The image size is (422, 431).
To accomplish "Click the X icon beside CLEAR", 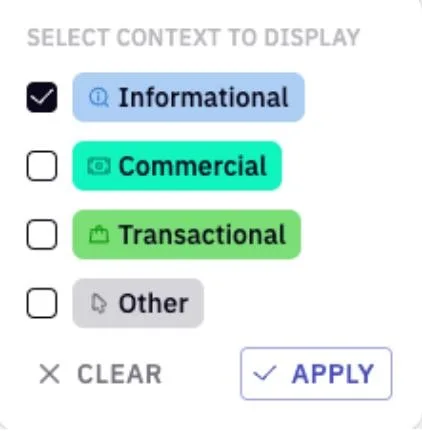I will (50, 374).
